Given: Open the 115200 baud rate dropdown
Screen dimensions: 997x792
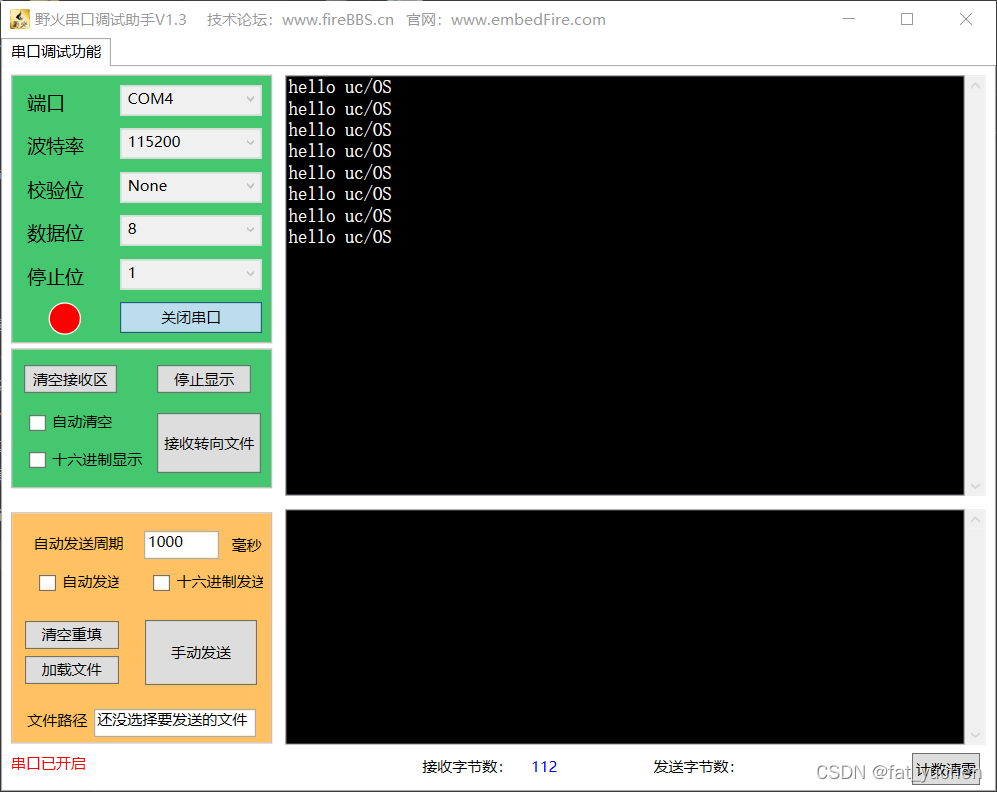Looking at the screenshot, I should (191, 142).
